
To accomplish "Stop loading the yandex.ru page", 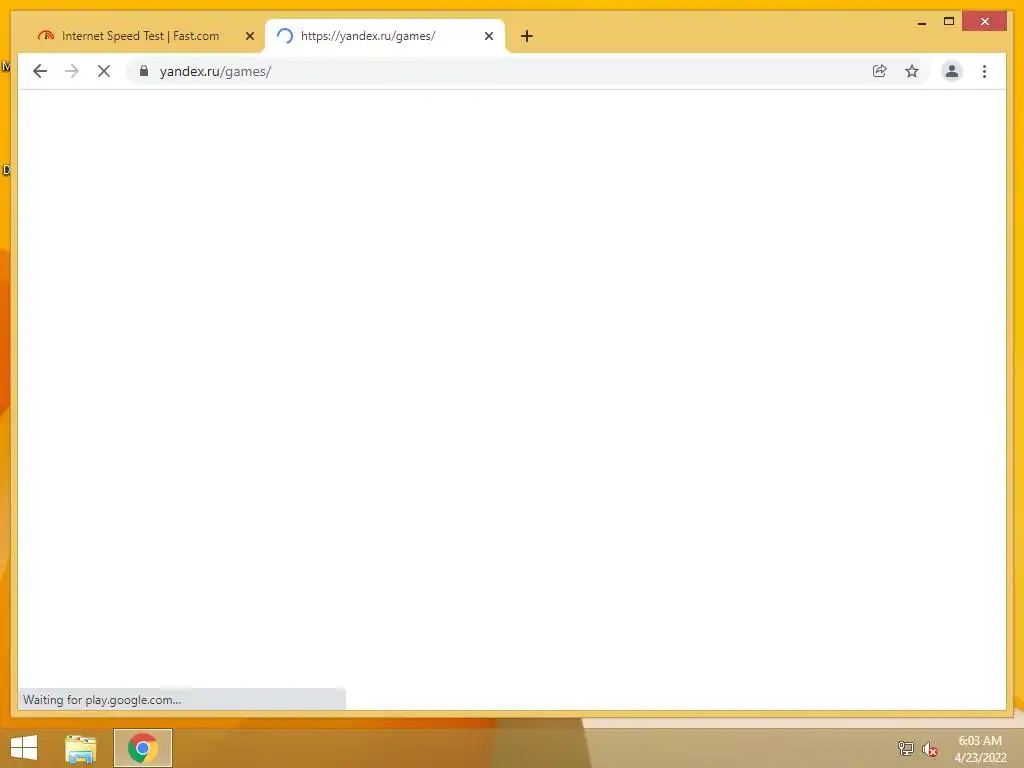I will pyautogui.click(x=104, y=71).
